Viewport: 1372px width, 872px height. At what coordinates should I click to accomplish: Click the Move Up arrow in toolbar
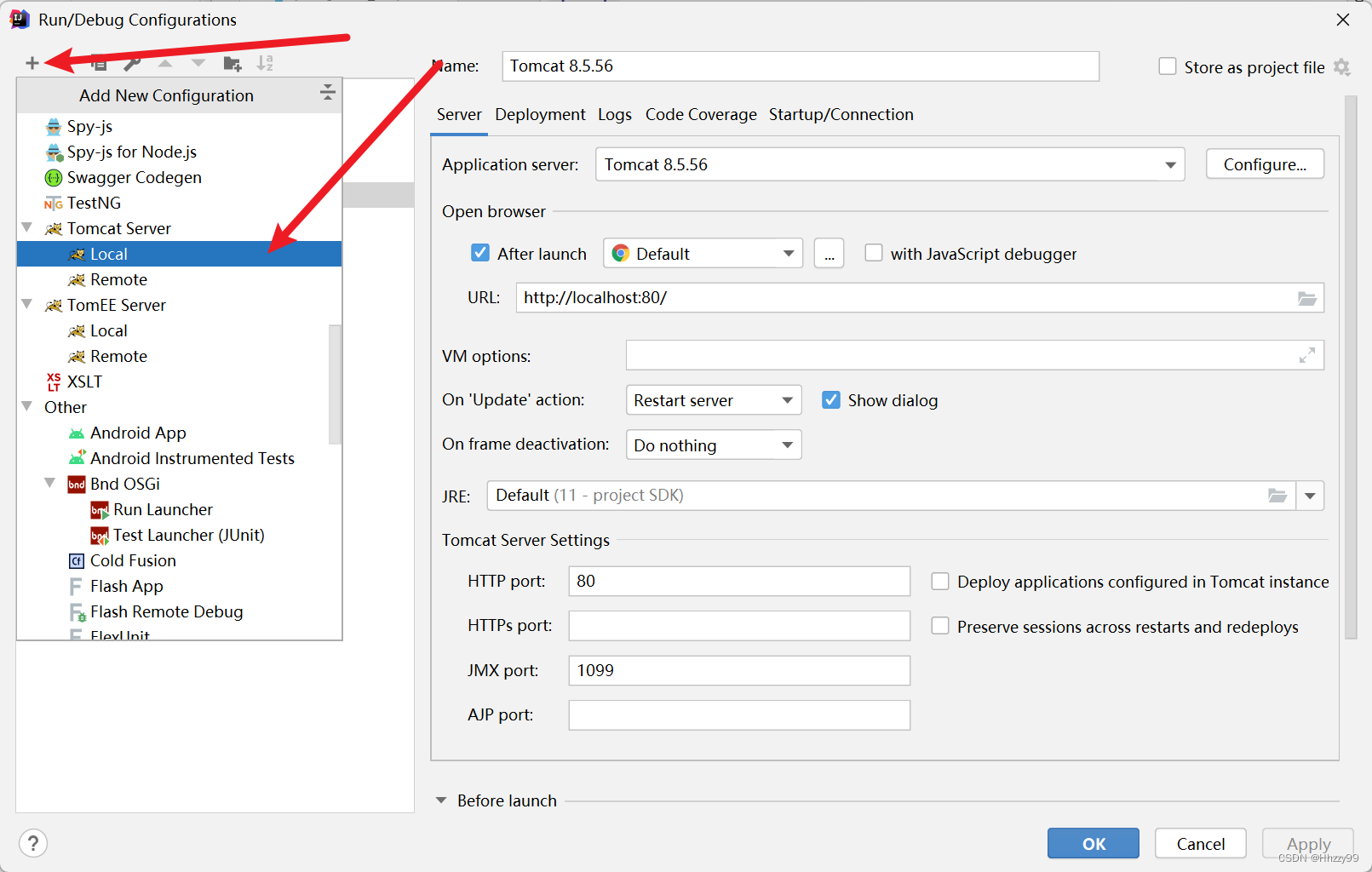pyautogui.click(x=165, y=63)
